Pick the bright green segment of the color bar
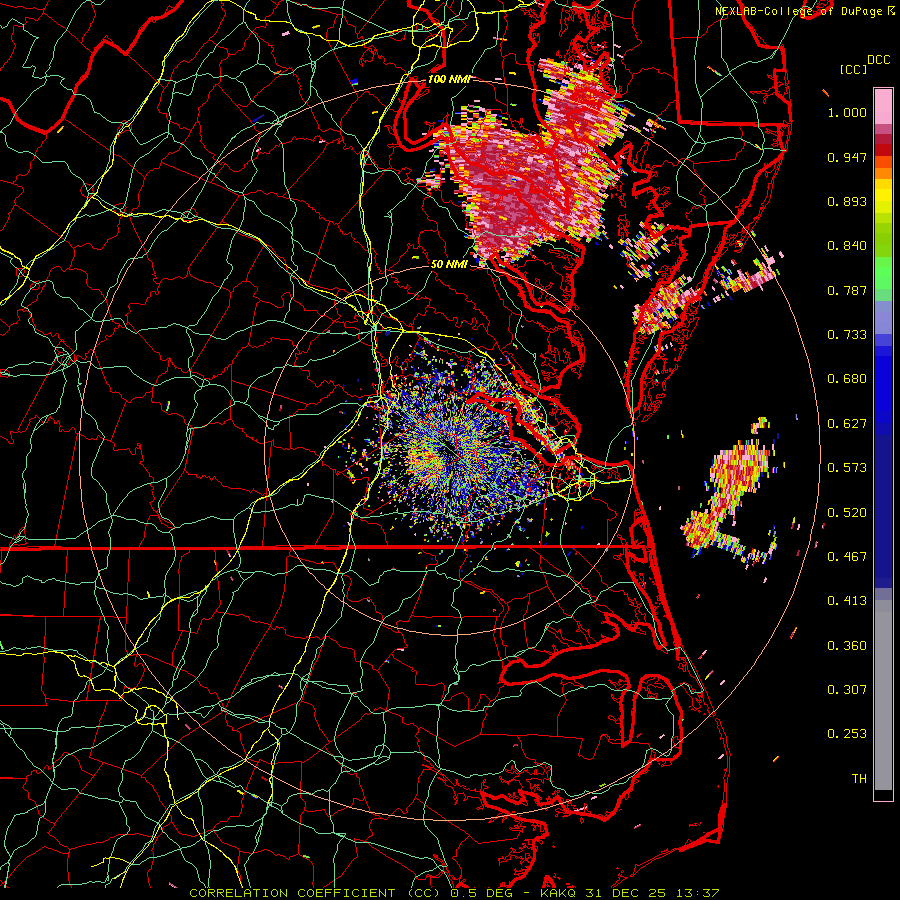 (x=883, y=273)
